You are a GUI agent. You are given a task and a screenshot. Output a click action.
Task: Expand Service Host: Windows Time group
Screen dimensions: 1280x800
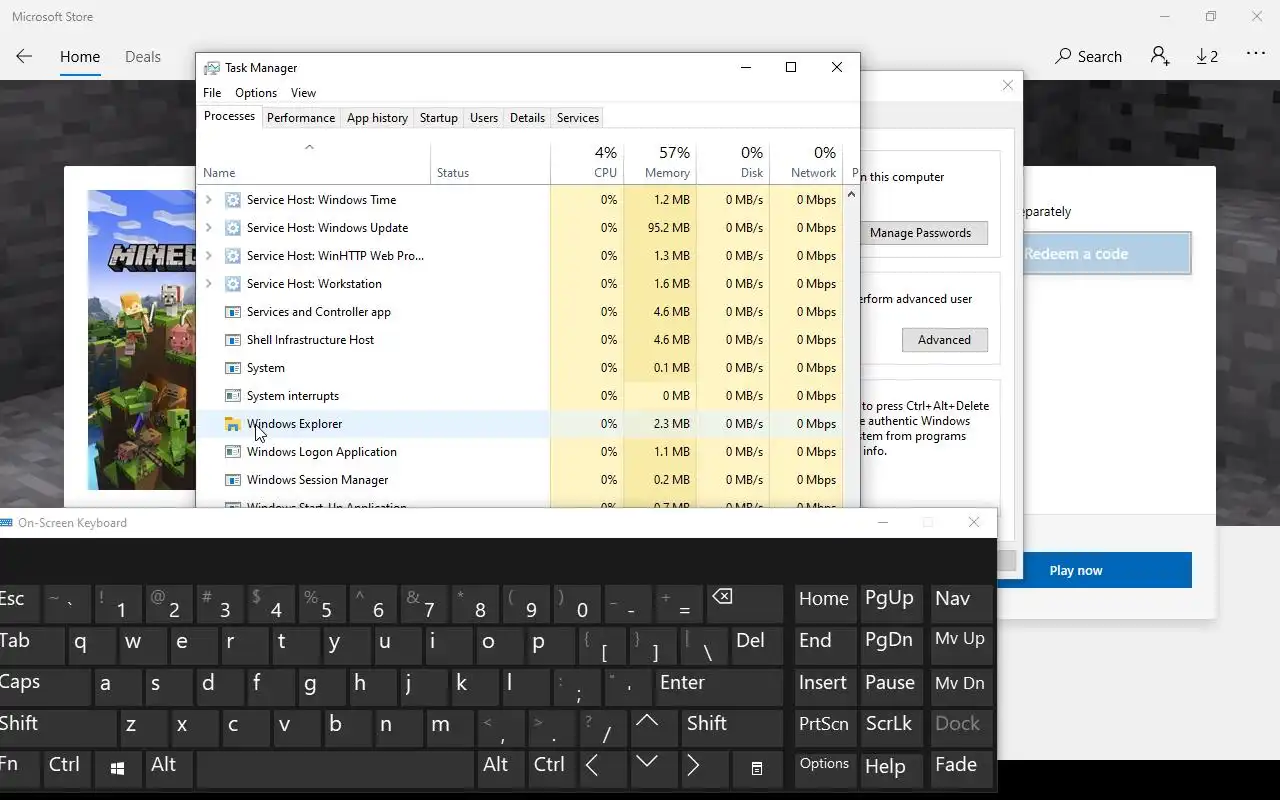pos(208,200)
